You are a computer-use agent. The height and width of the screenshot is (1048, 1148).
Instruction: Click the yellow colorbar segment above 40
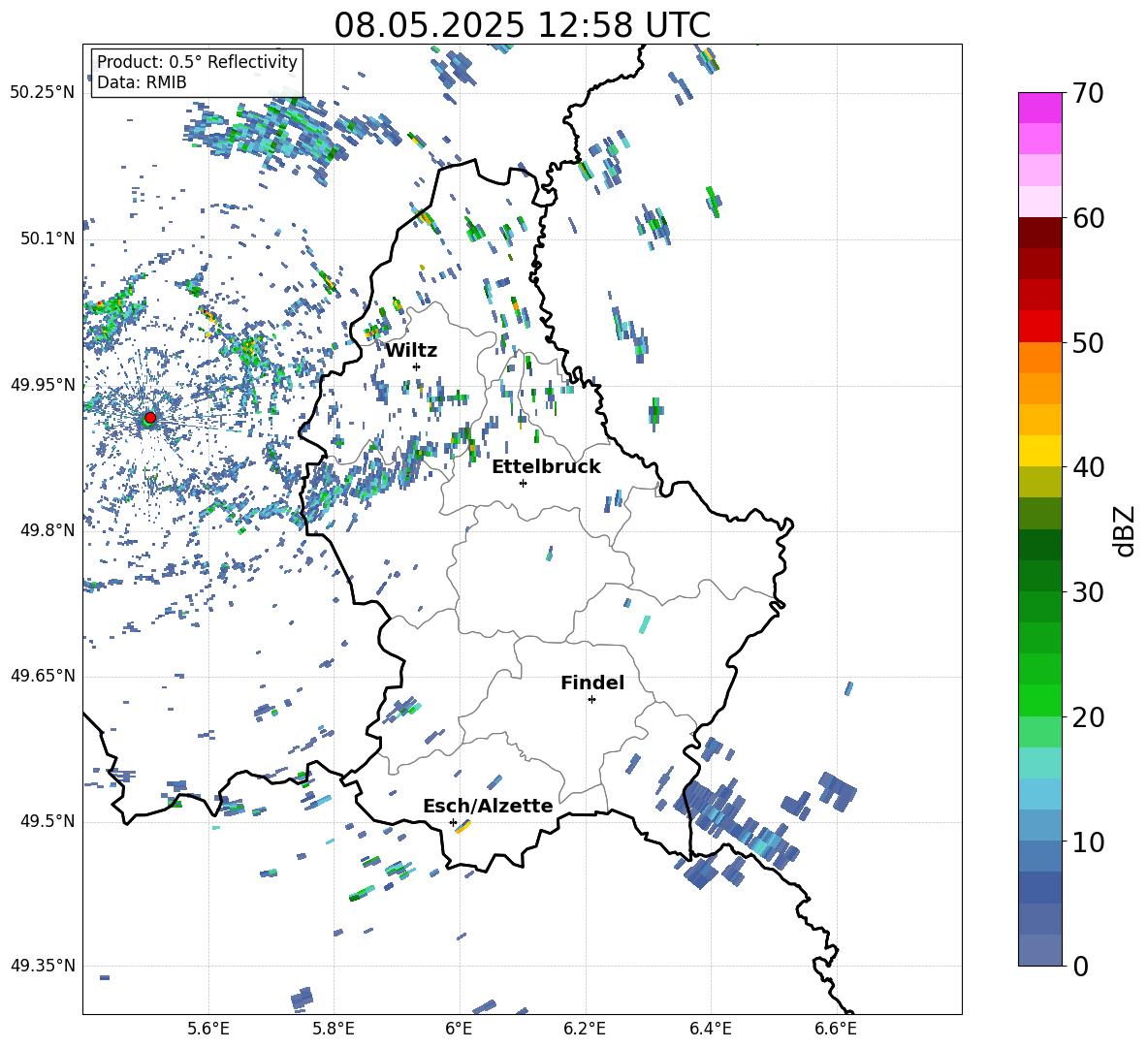point(1039,451)
